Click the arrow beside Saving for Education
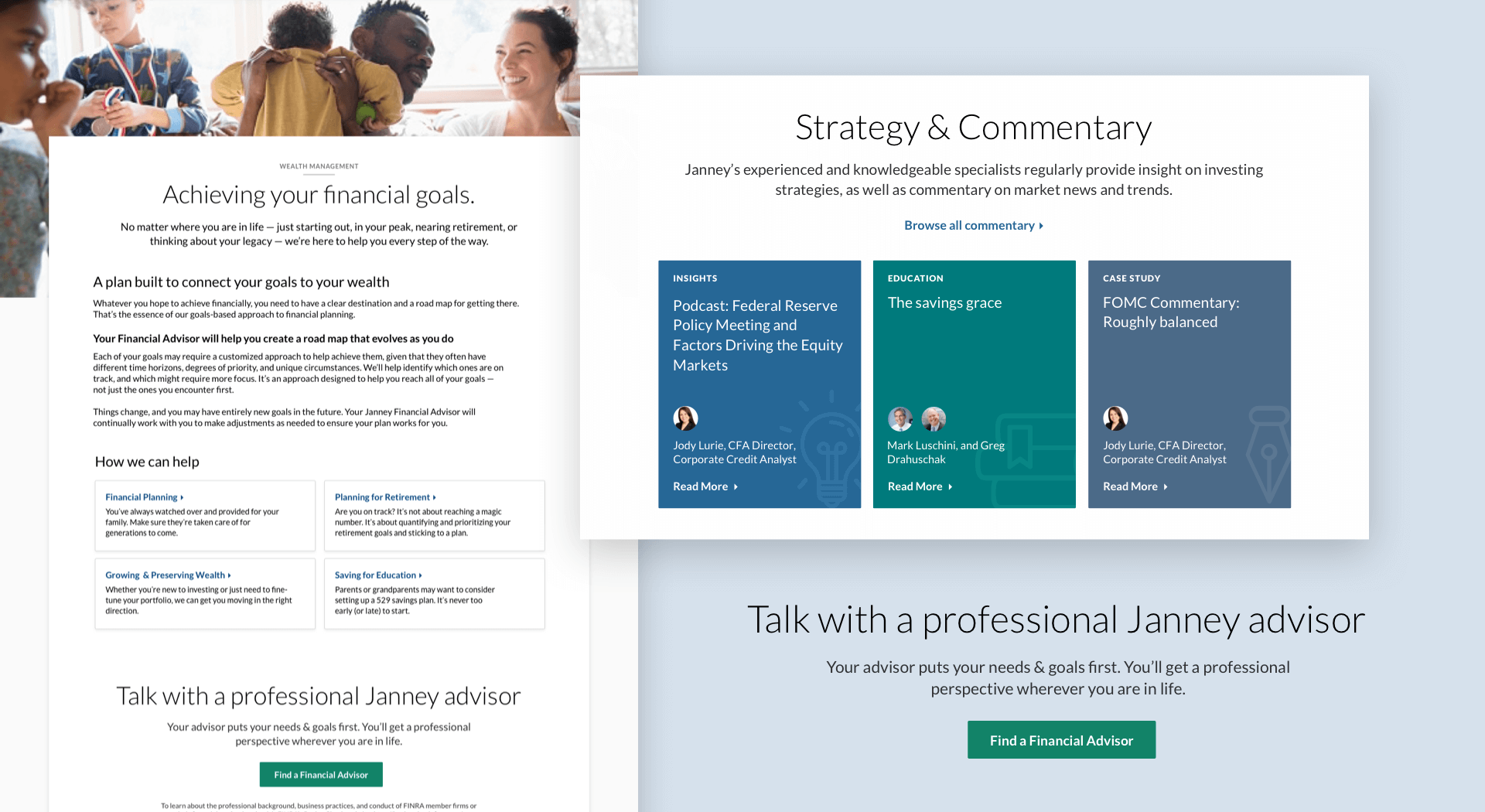 421,576
